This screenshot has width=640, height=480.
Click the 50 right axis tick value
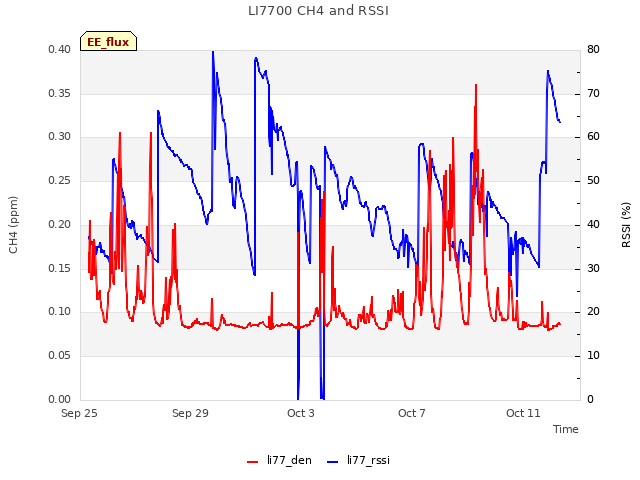[593, 180]
